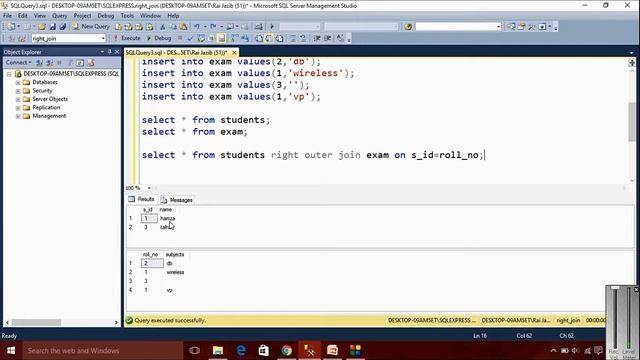Open the Project menu
640x360 pixels.
point(82,16)
